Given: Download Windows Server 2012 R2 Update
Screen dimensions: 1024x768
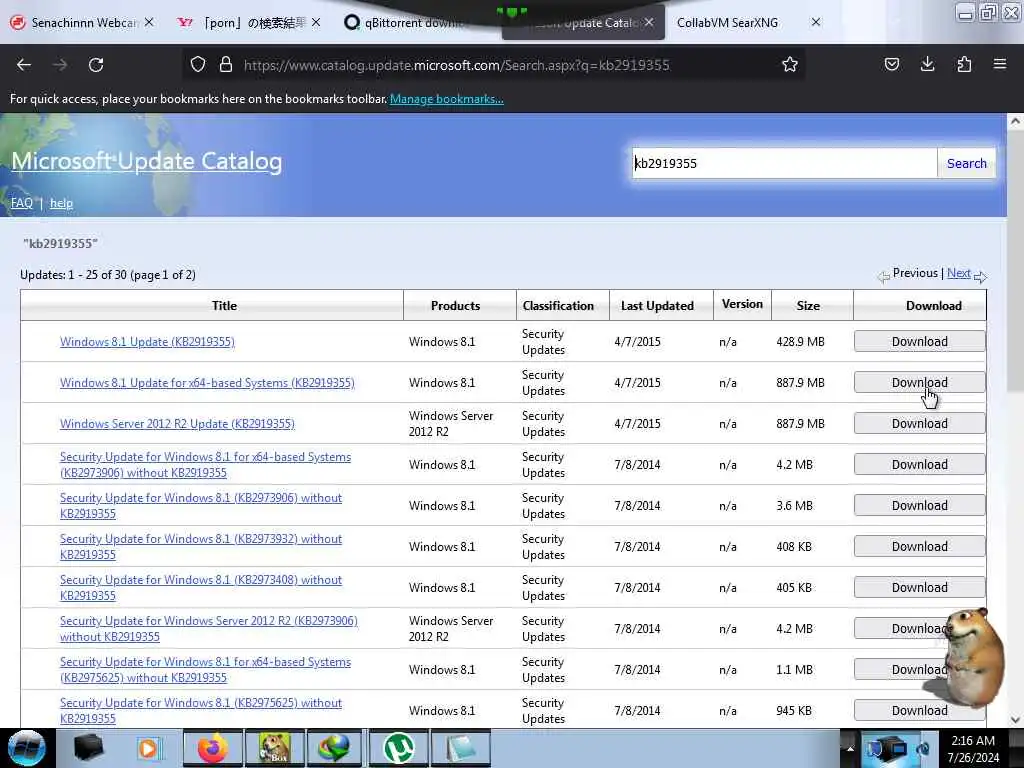Looking at the screenshot, I should pyautogui.click(x=920, y=424).
